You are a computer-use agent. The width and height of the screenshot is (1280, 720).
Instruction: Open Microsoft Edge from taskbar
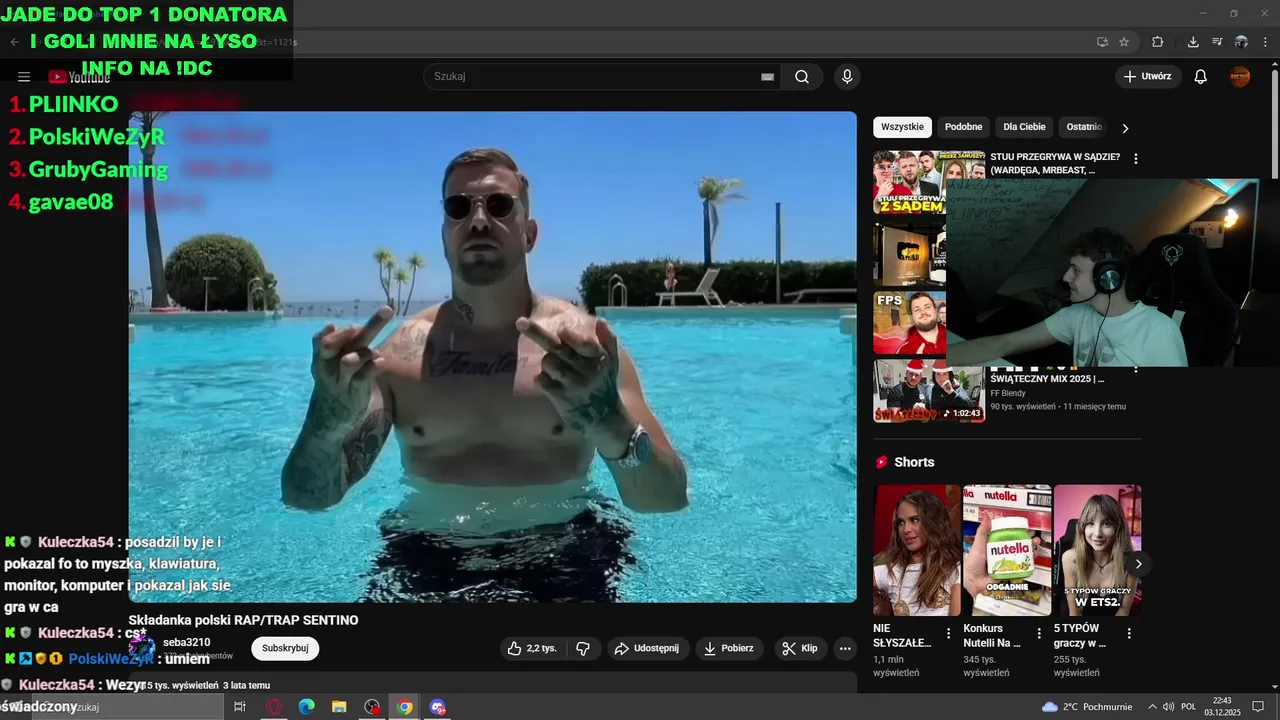pos(307,707)
